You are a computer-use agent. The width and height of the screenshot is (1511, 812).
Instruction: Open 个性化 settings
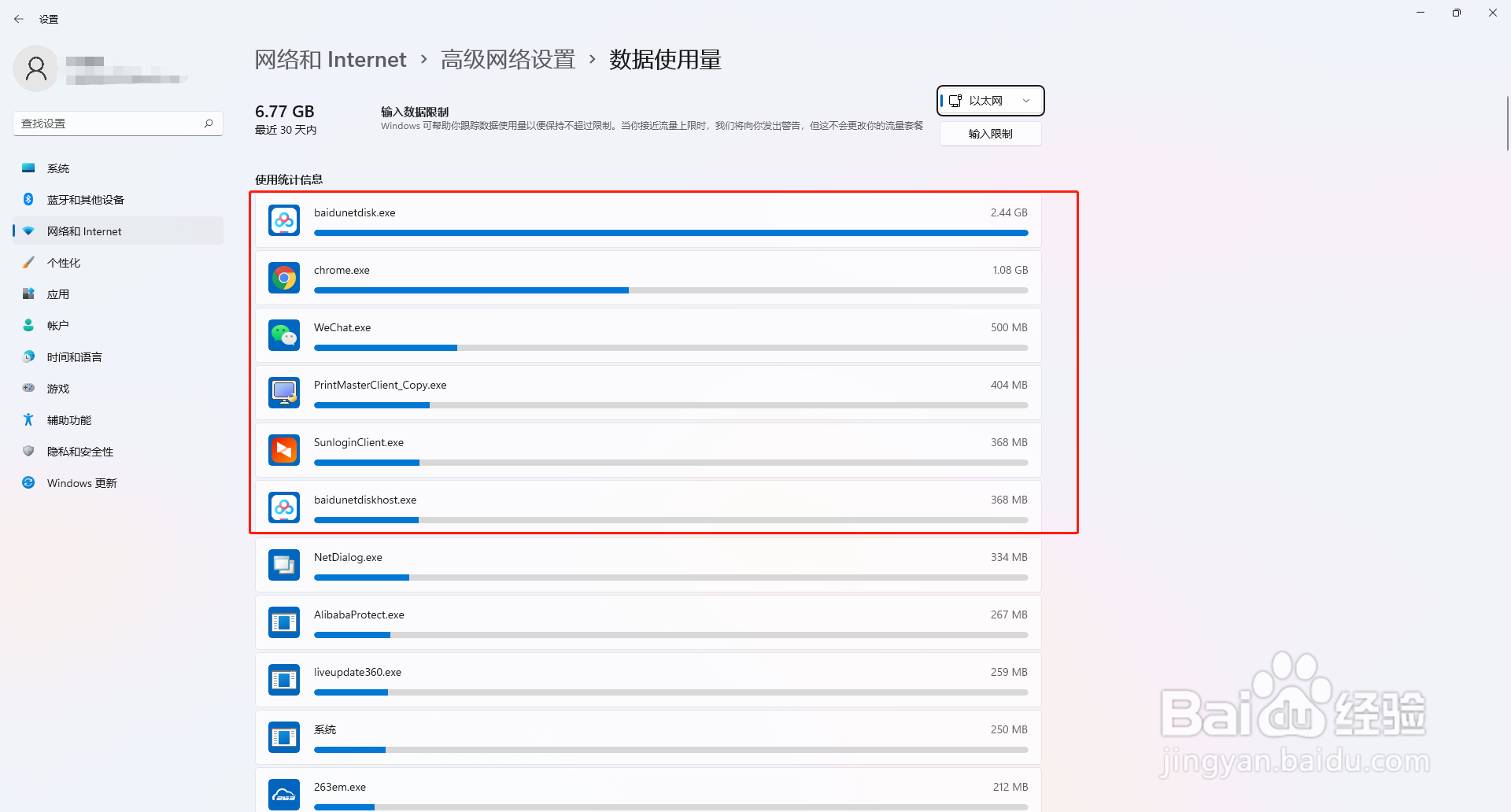coord(118,263)
